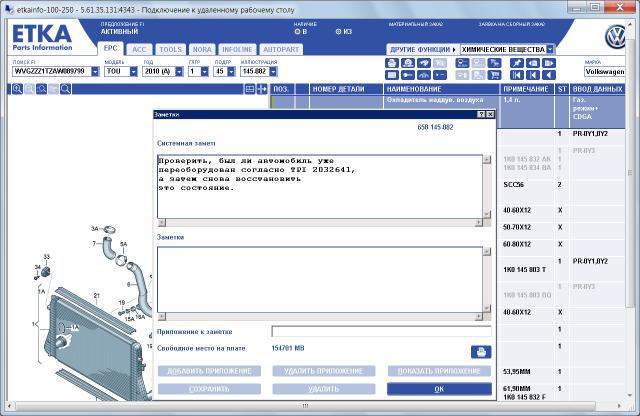Switch to the NORA tab

click(202, 49)
